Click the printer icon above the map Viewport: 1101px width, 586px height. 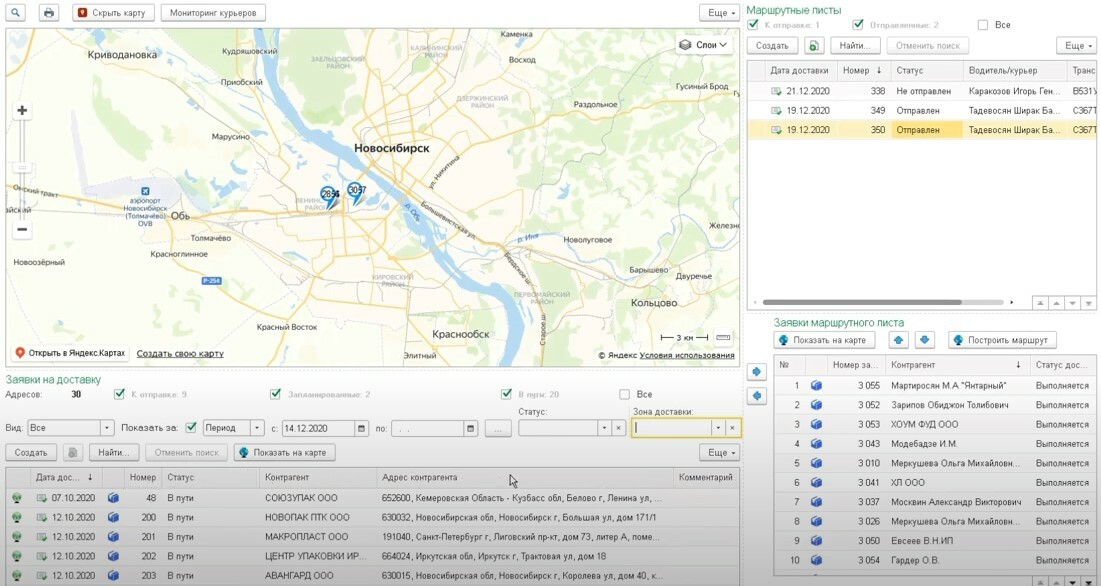tap(48, 13)
